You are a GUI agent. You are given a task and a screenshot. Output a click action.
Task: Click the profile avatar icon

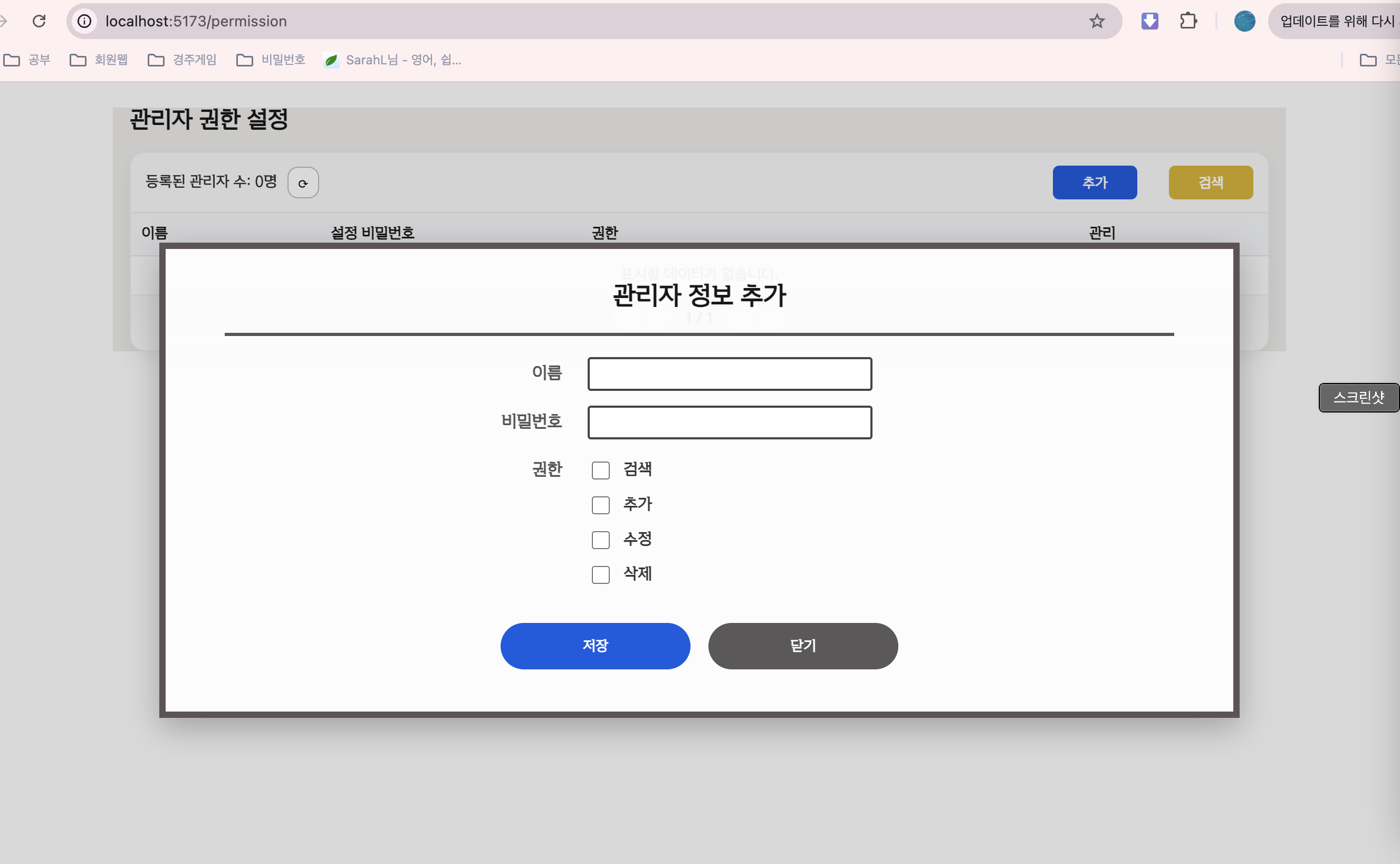click(x=1244, y=21)
